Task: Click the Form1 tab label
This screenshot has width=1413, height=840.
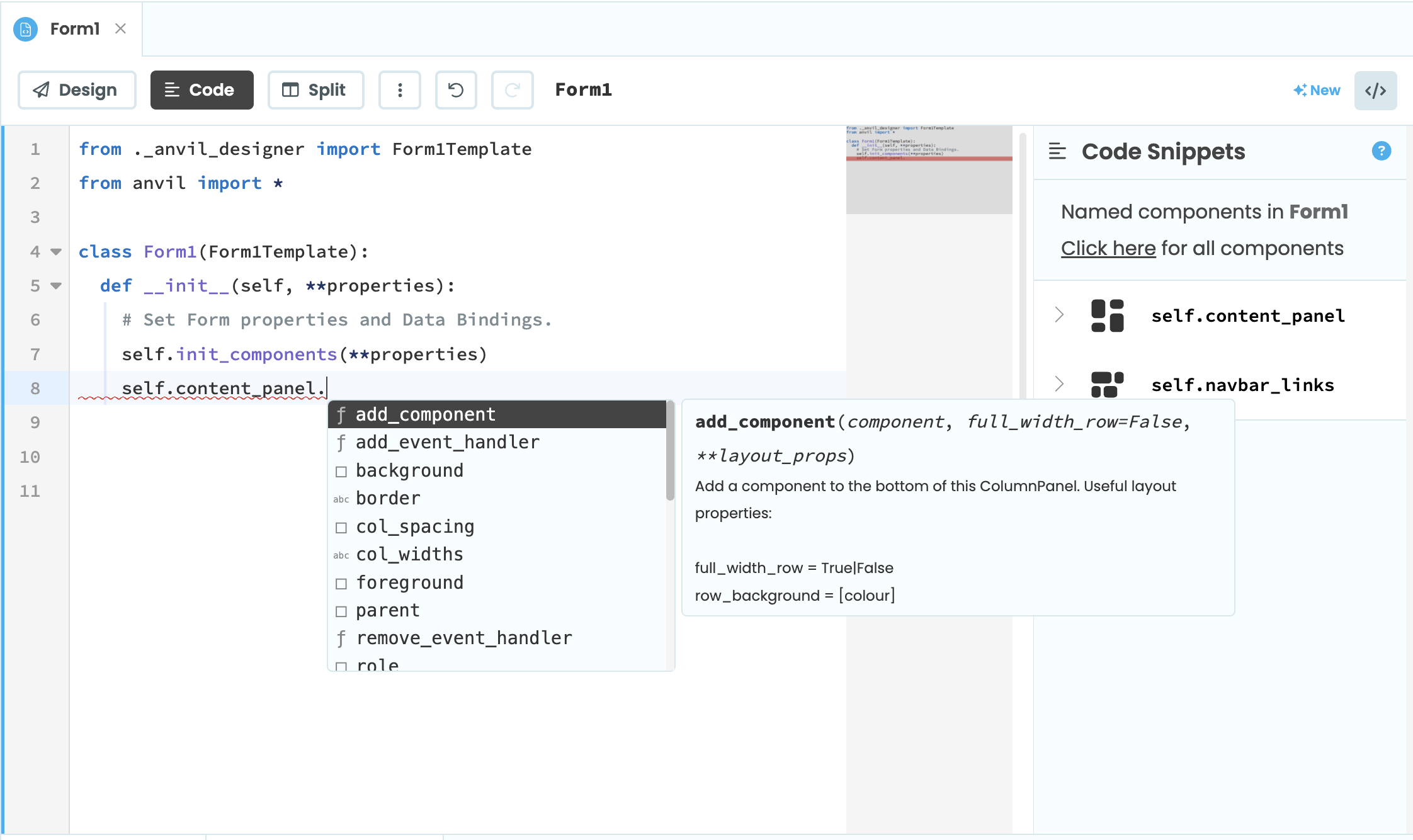Action: pos(75,28)
